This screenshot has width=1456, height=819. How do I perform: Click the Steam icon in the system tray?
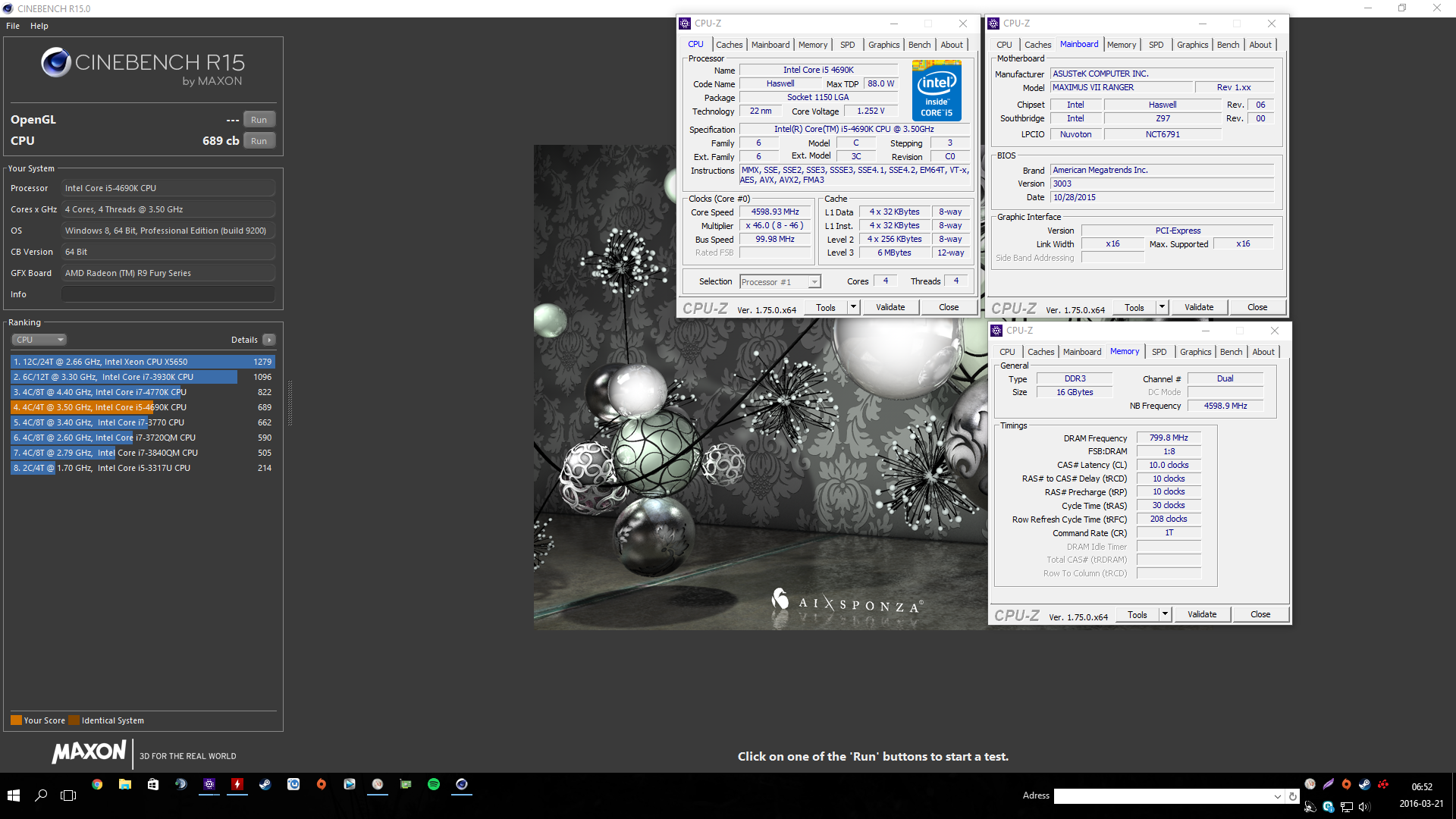(x=1364, y=784)
